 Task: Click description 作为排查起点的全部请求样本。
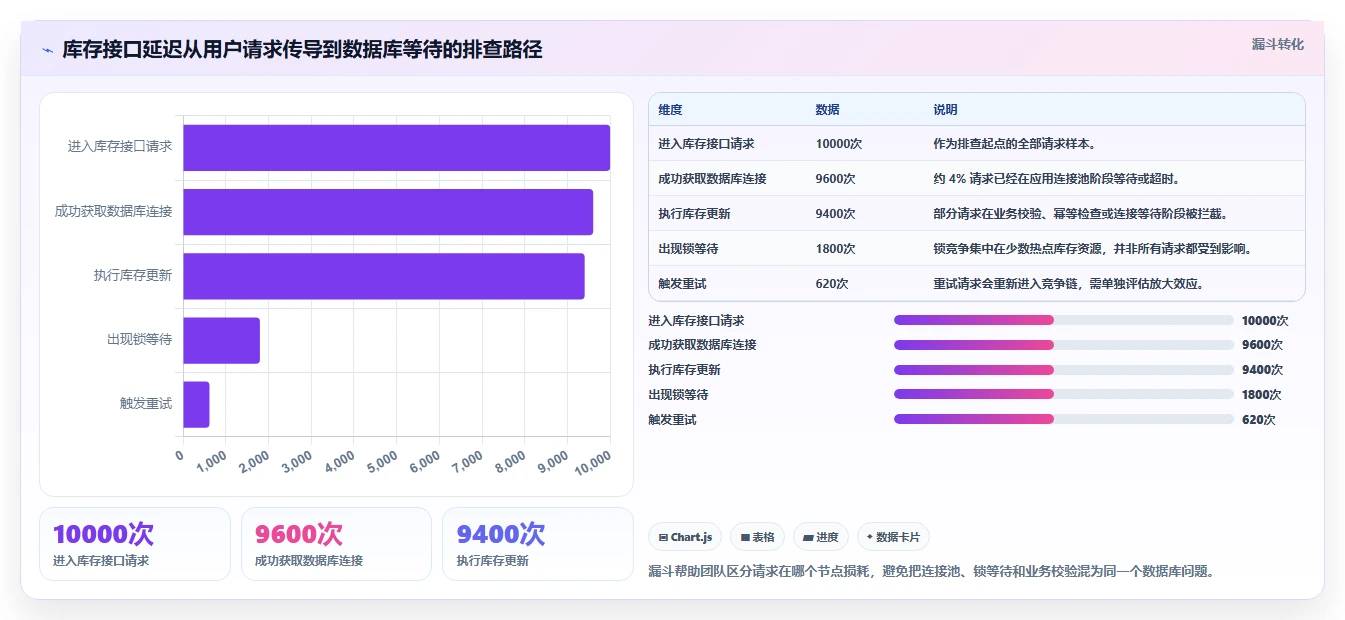[x=1015, y=143]
